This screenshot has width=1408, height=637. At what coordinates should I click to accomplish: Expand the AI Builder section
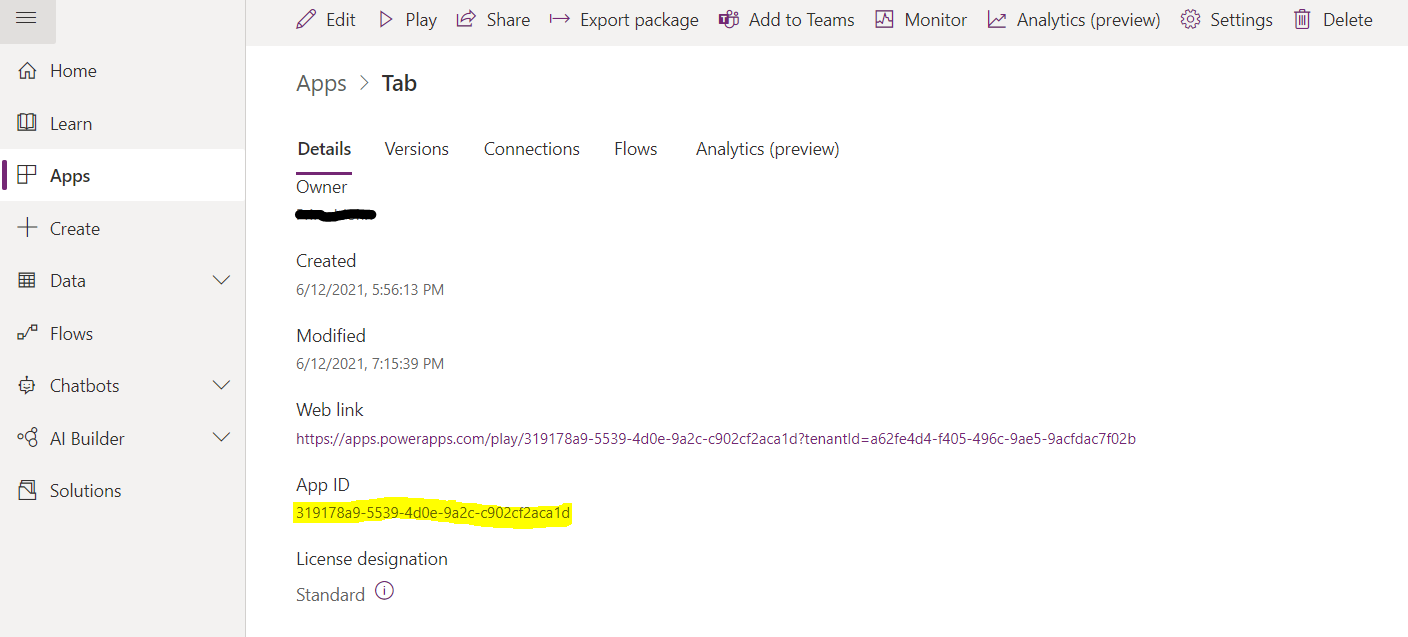point(221,437)
